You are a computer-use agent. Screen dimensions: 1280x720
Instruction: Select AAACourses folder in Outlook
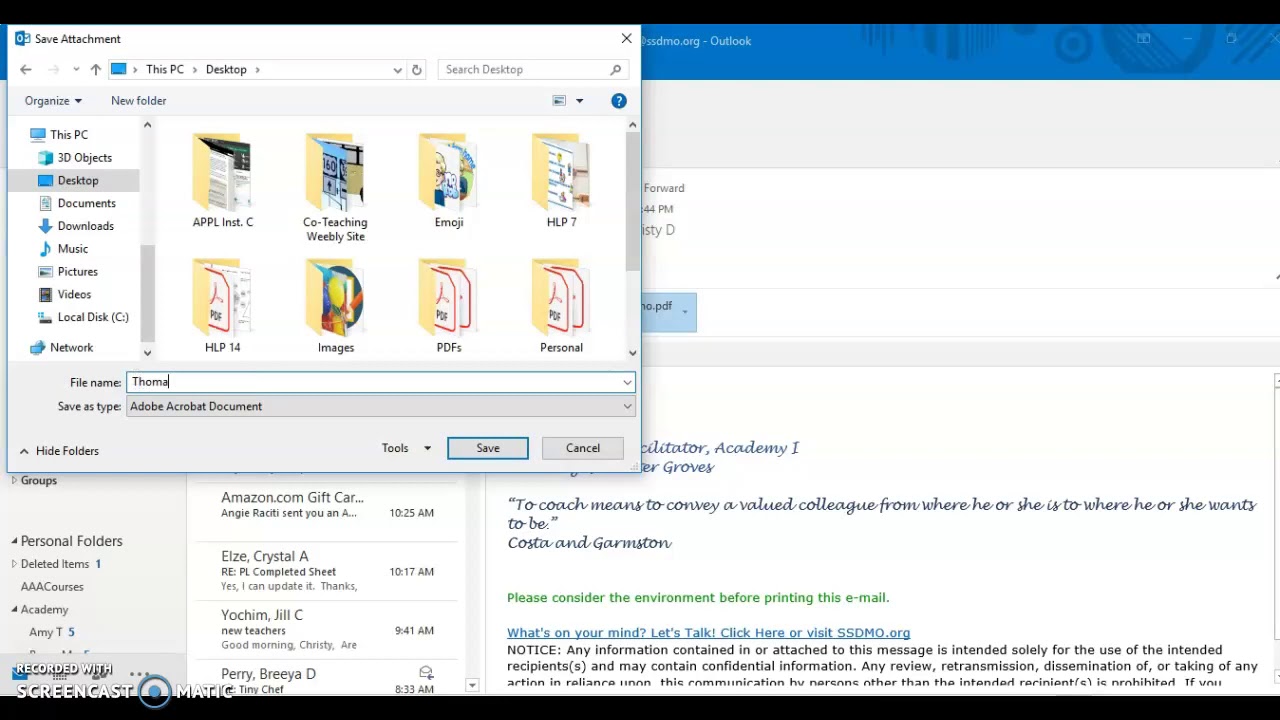point(52,587)
